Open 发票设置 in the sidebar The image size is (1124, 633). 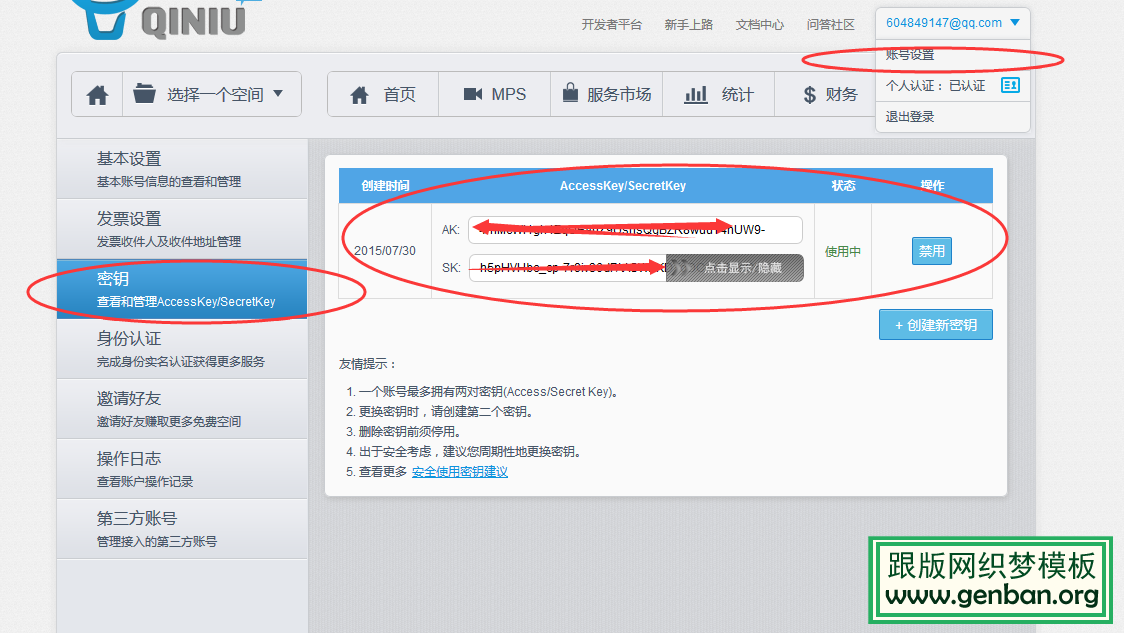pos(182,229)
